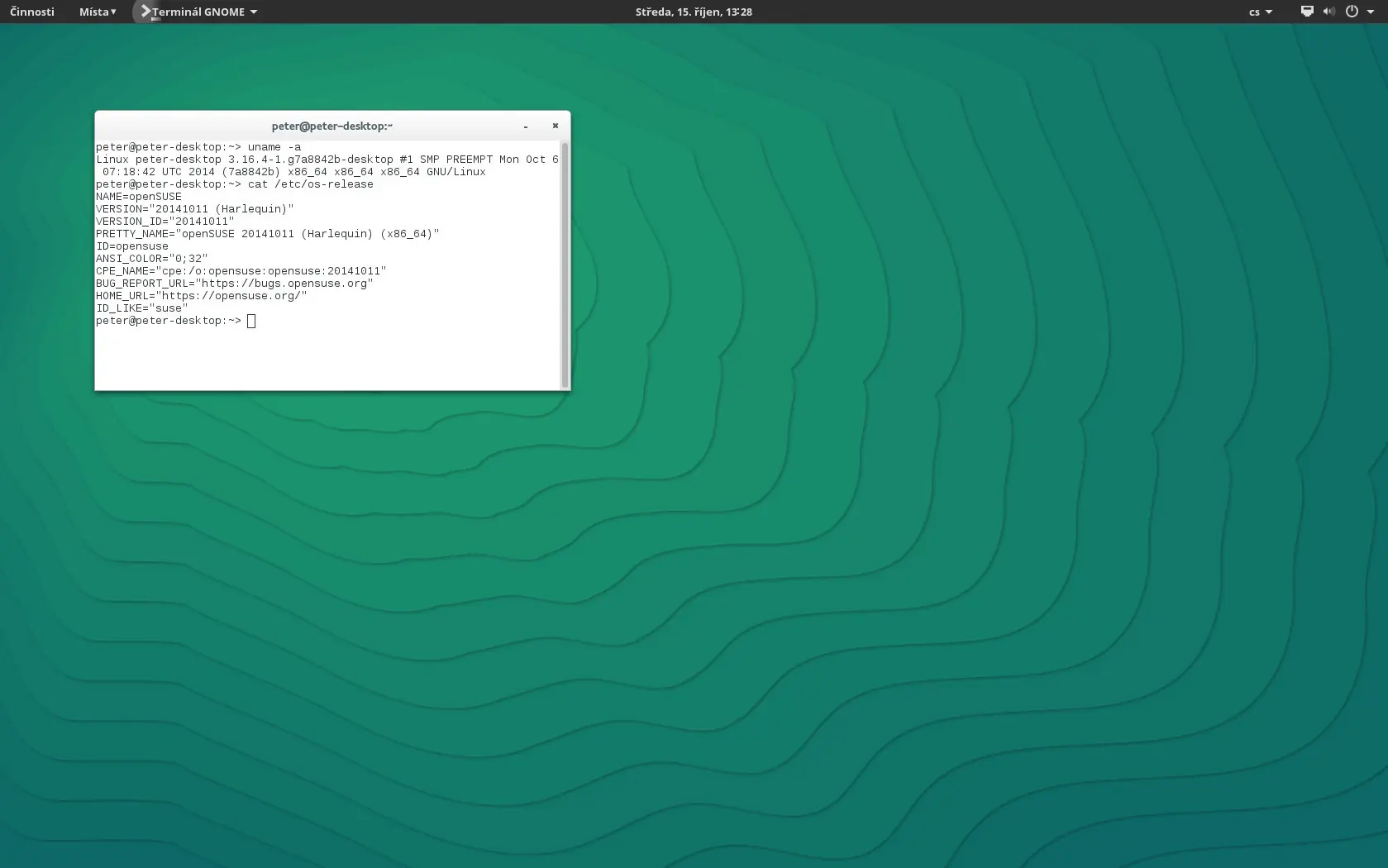
Task: Click the line ID=opensuse
Action: (x=132, y=246)
